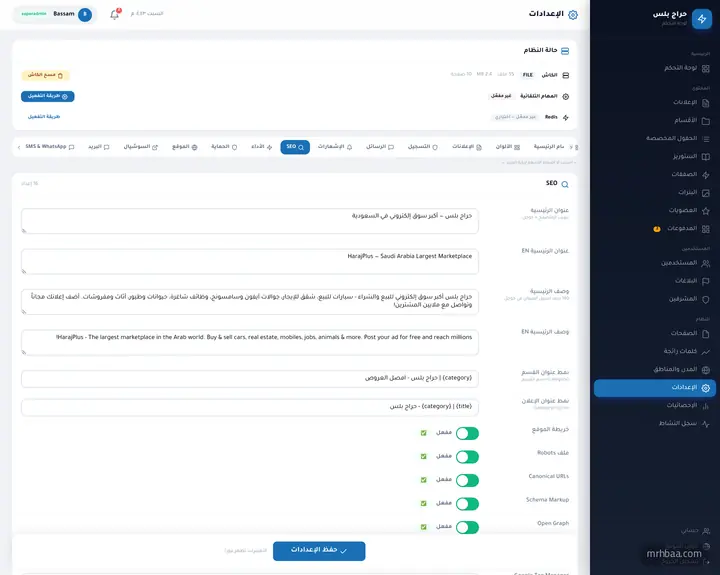The image size is (720, 575).
Task: Click left arrow of settings tabs
Action: click(18, 147)
